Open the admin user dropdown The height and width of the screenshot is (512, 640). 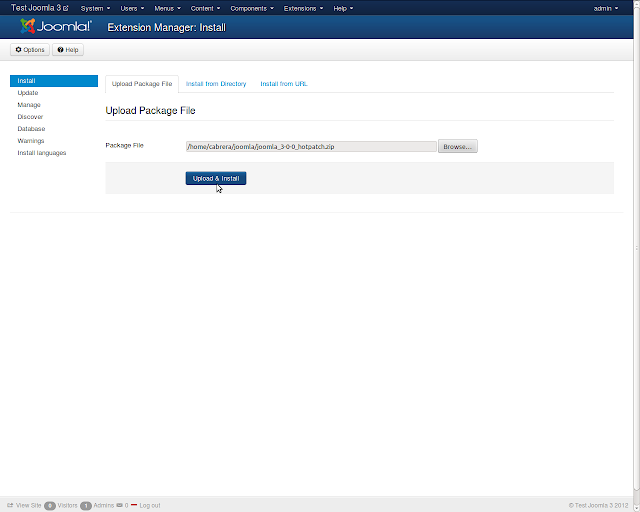coord(606,8)
